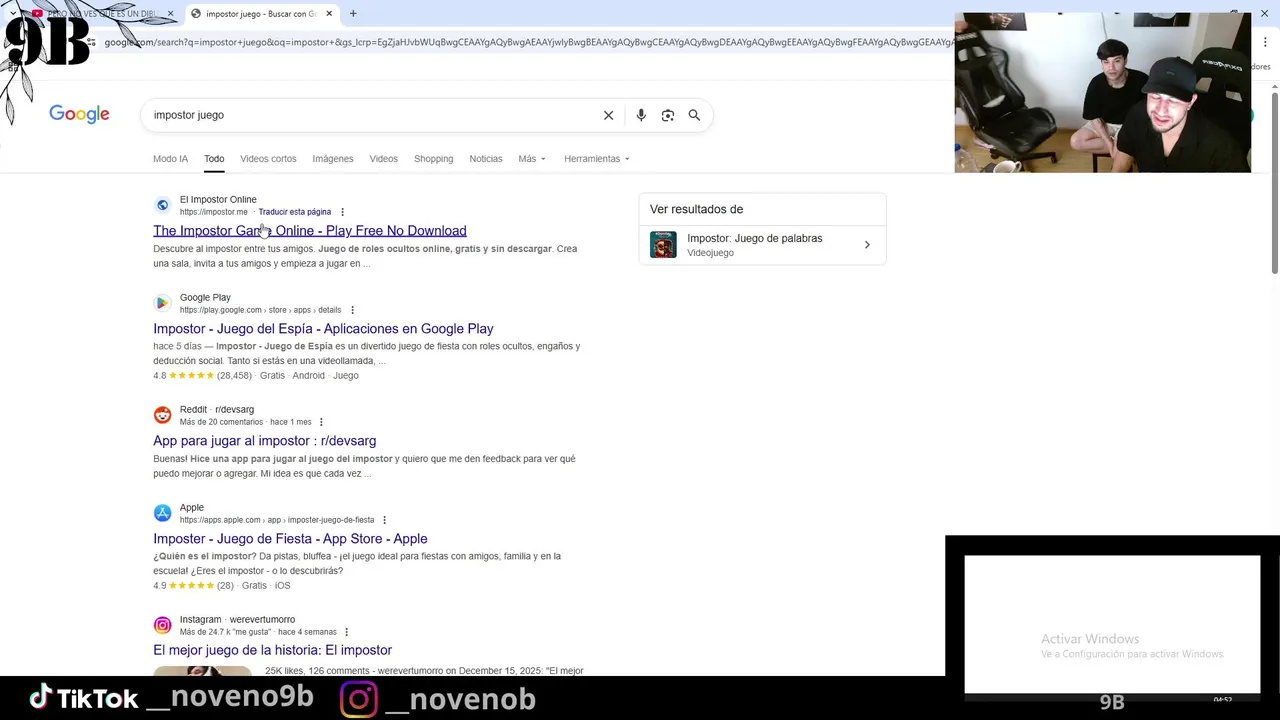Switch to Videos tab

383,159
